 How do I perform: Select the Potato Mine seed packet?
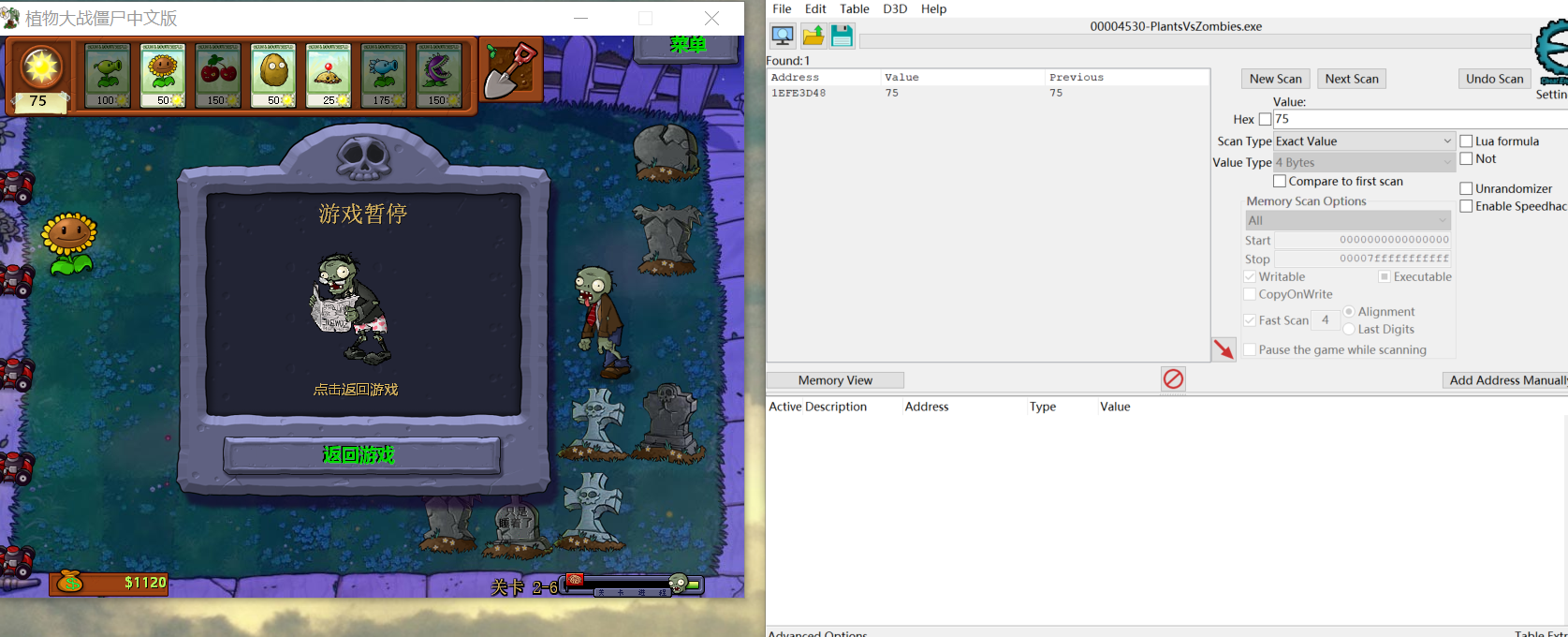[329, 75]
